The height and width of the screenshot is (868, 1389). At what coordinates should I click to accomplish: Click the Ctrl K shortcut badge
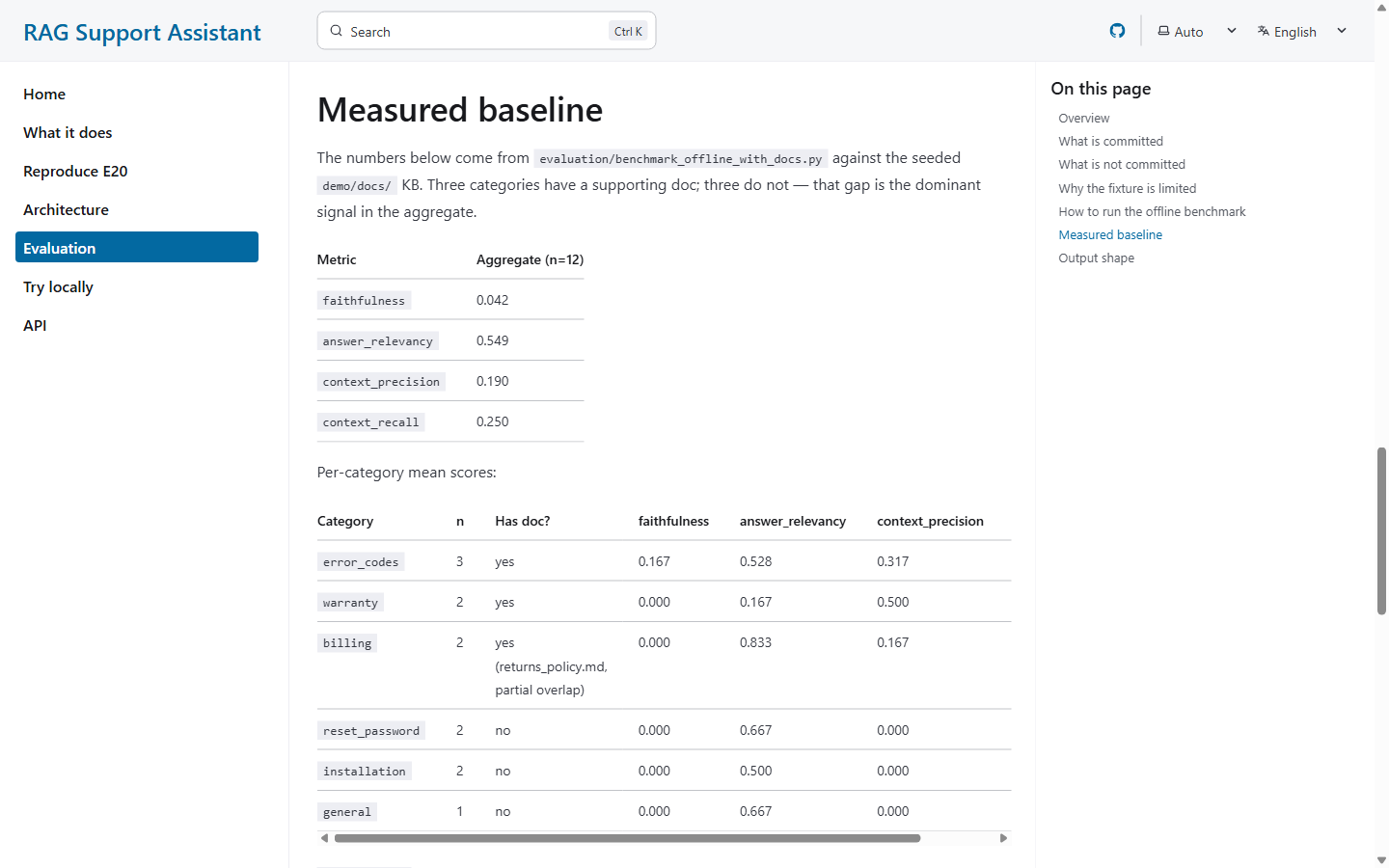(x=628, y=31)
